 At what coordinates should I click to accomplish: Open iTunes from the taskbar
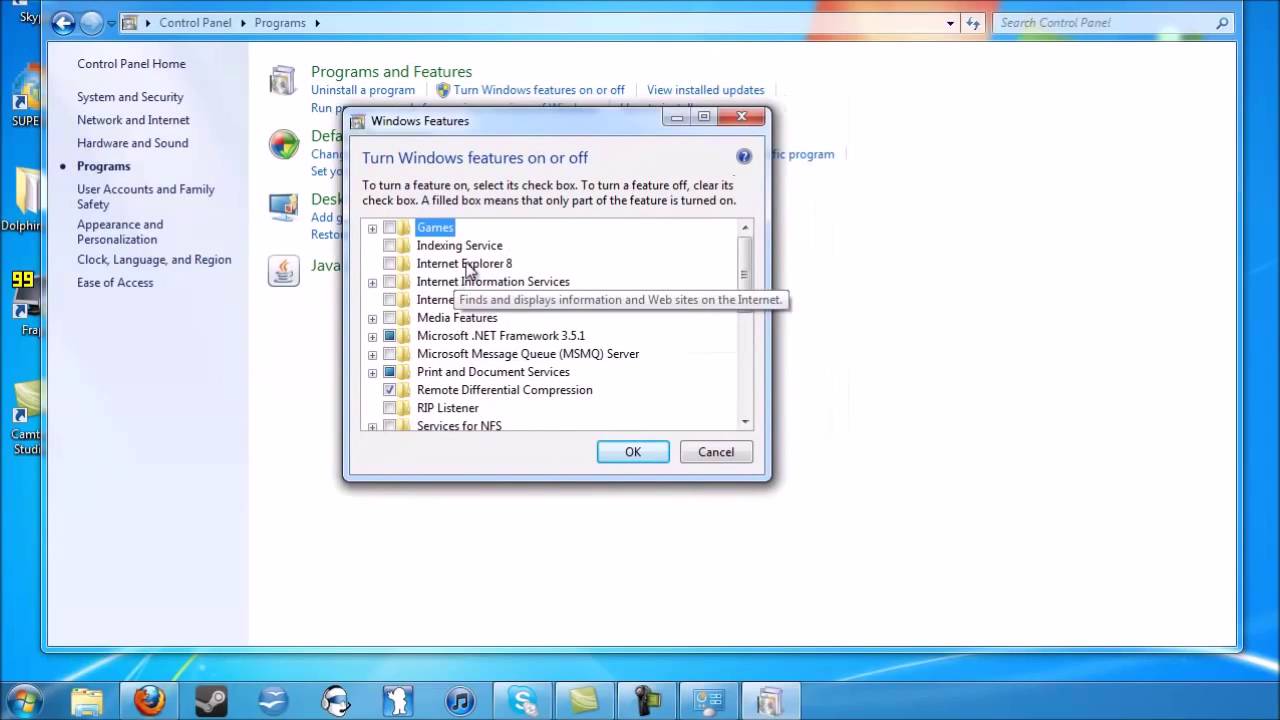point(460,700)
